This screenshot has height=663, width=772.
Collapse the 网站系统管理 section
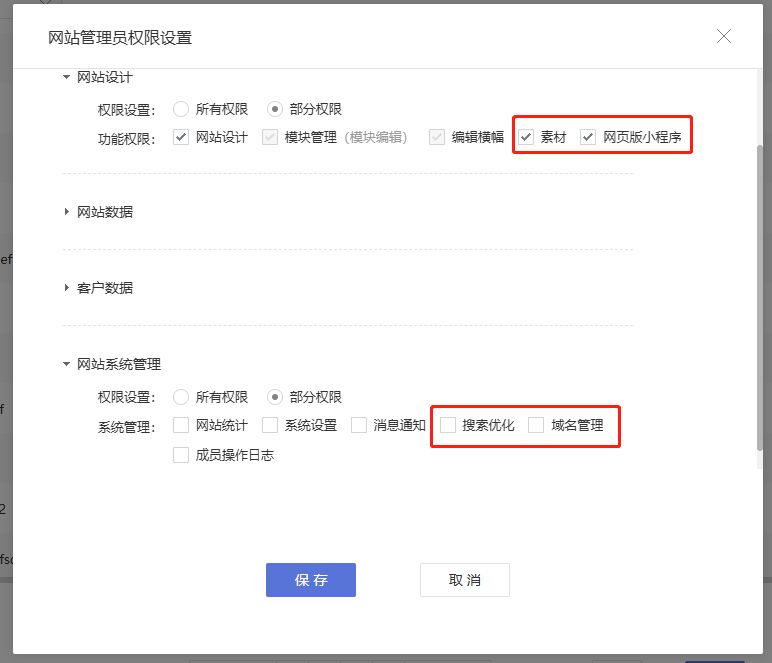tap(67, 365)
